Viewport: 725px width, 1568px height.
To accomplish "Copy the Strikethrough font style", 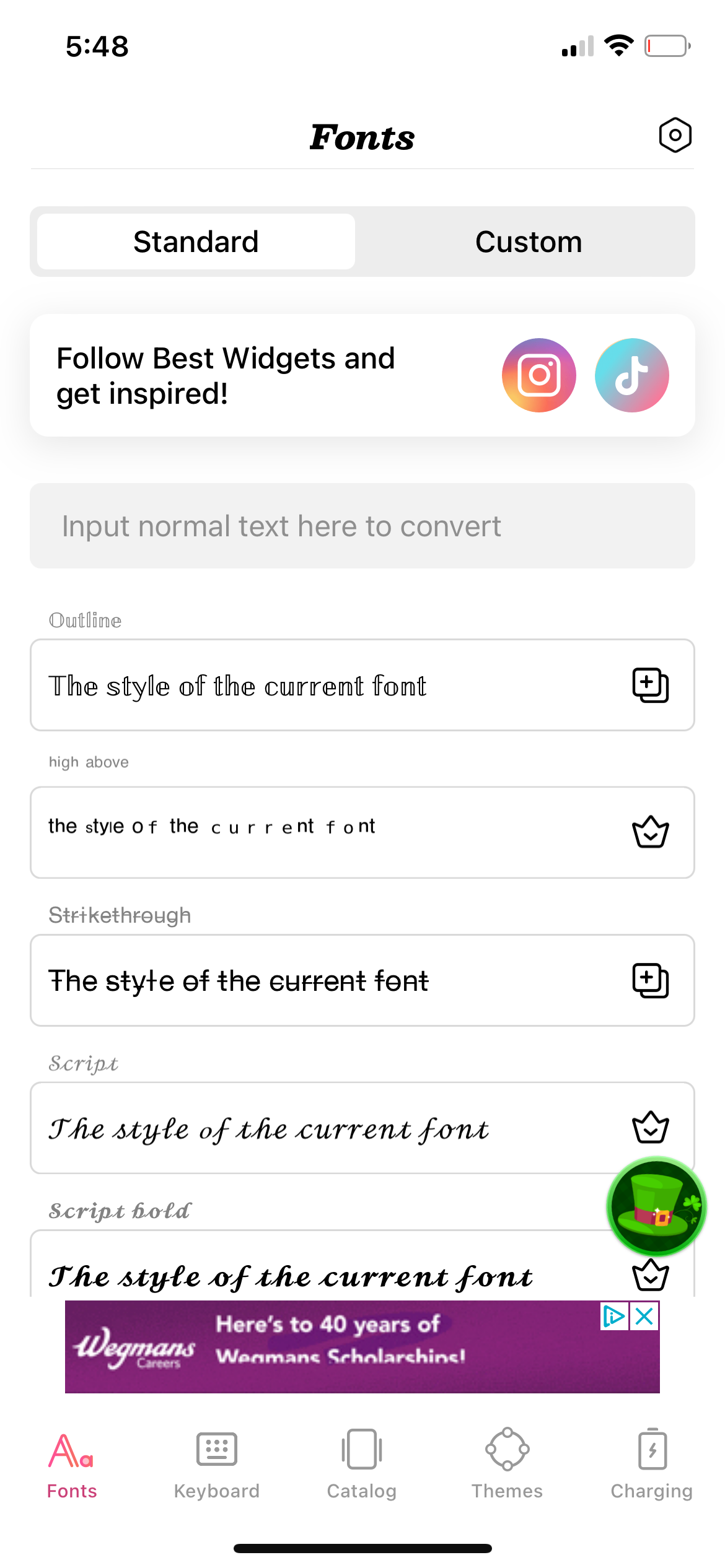I will pos(650,980).
